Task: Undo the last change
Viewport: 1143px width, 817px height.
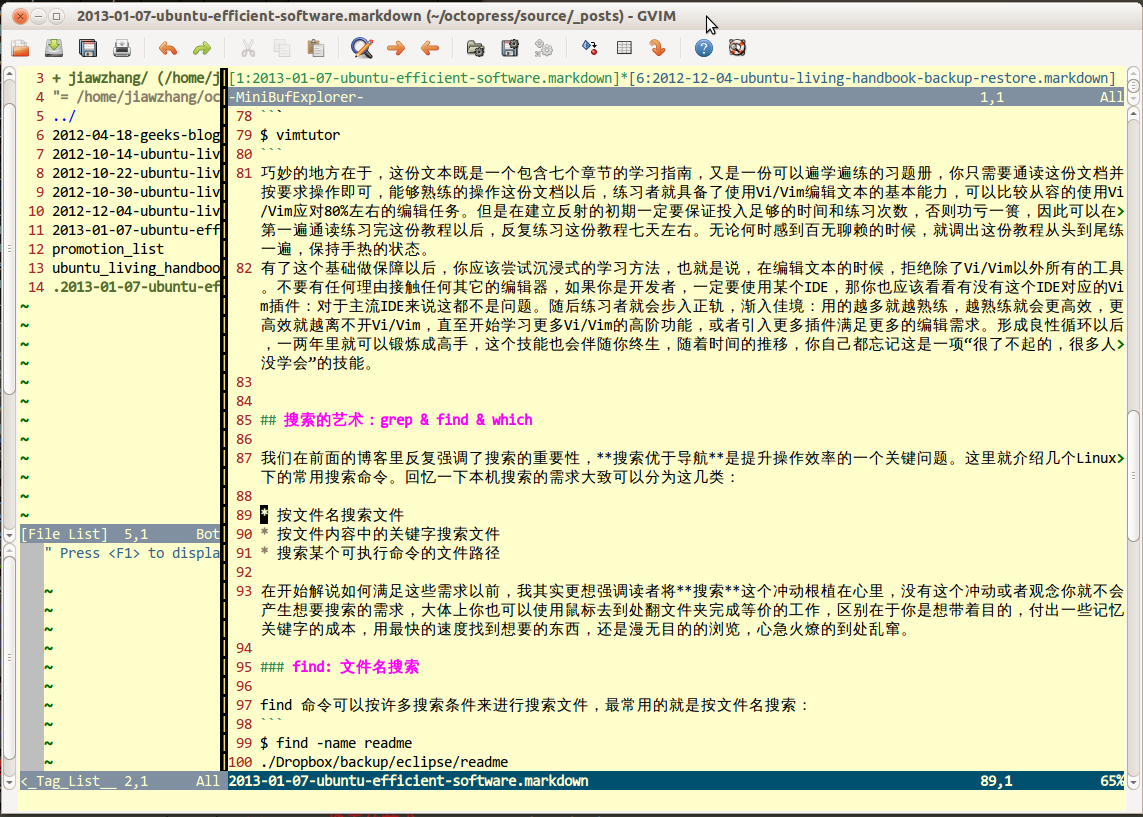Action: click(168, 47)
